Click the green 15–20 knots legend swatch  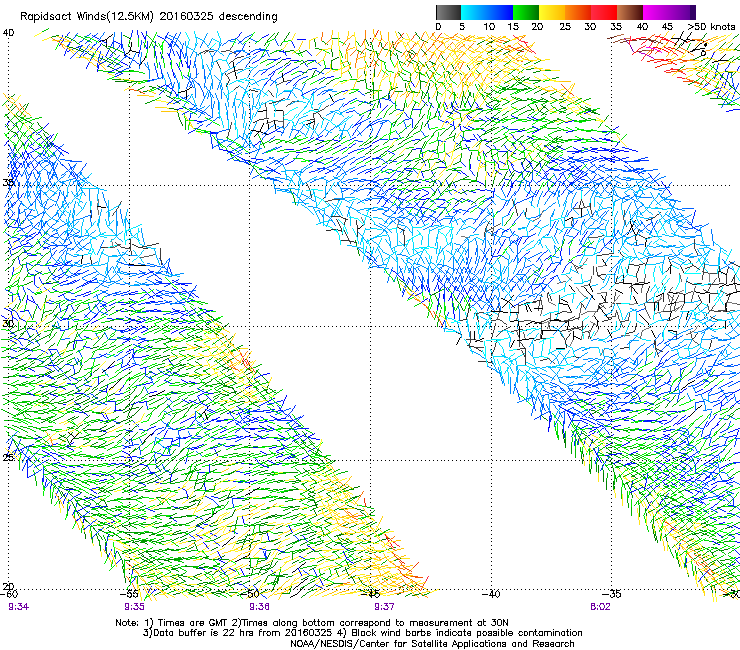click(526, 12)
